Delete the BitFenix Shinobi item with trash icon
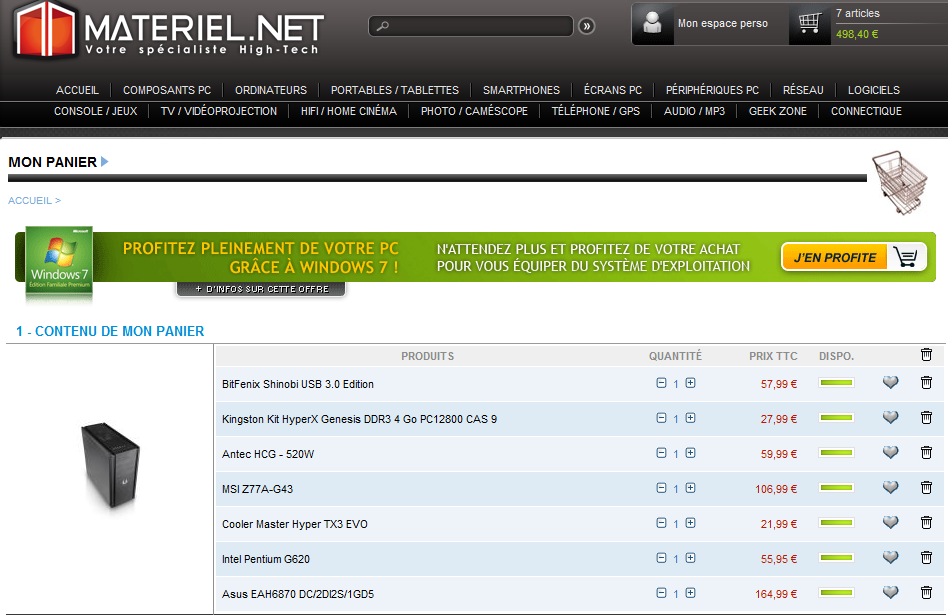The image size is (948, 615). tap(926, 383)
